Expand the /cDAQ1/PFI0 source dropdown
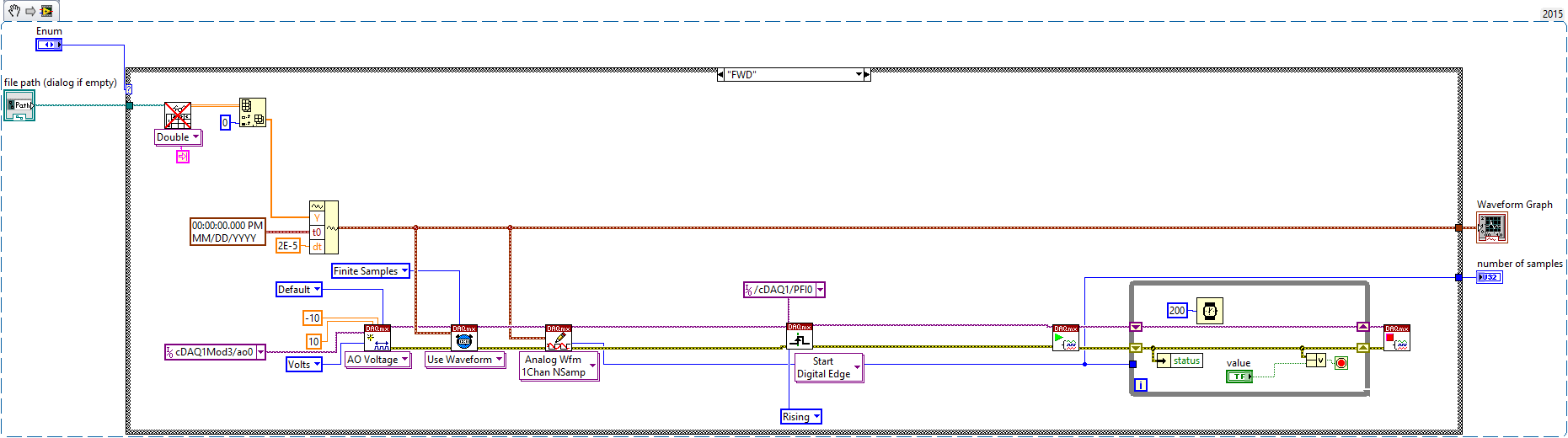This screenshot has height=438, width=1568. (820, 290)
